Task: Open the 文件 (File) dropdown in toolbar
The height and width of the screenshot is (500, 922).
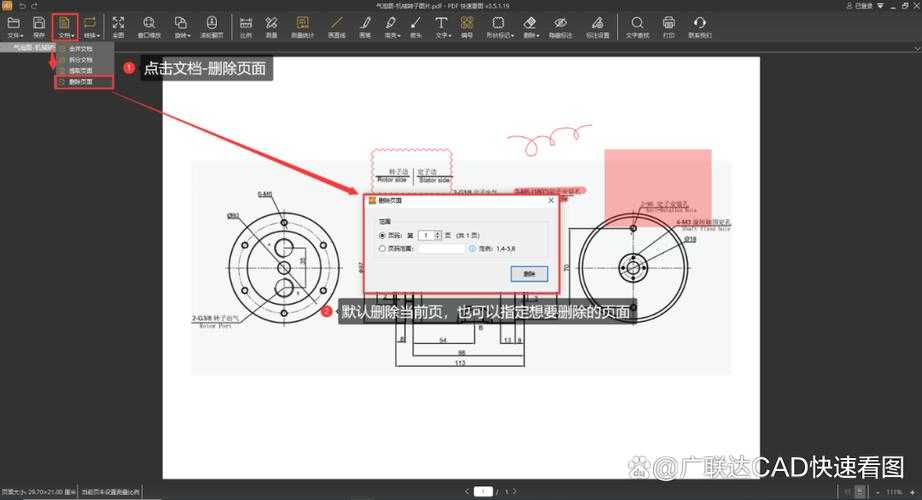Action: [x=14, y=26]
